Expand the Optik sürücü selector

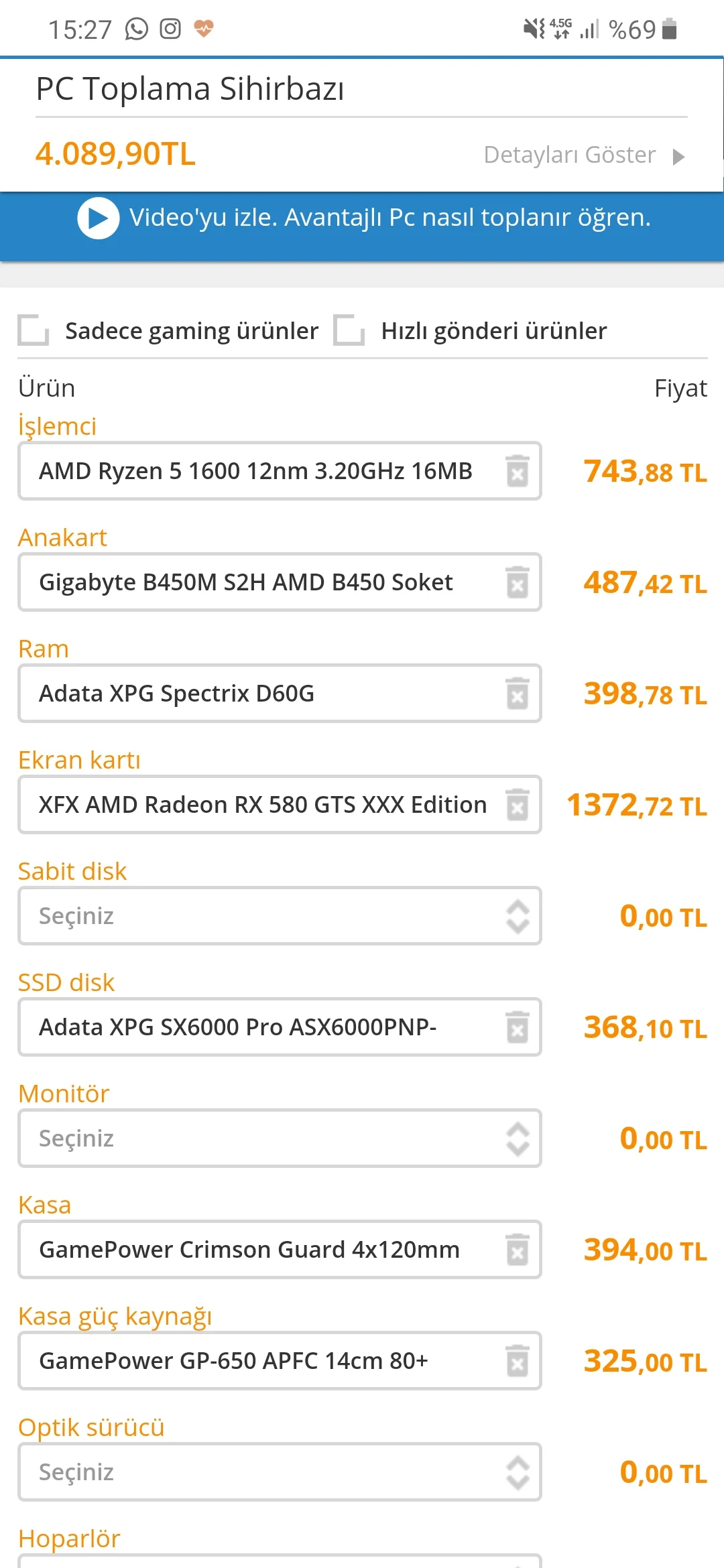280,1472
